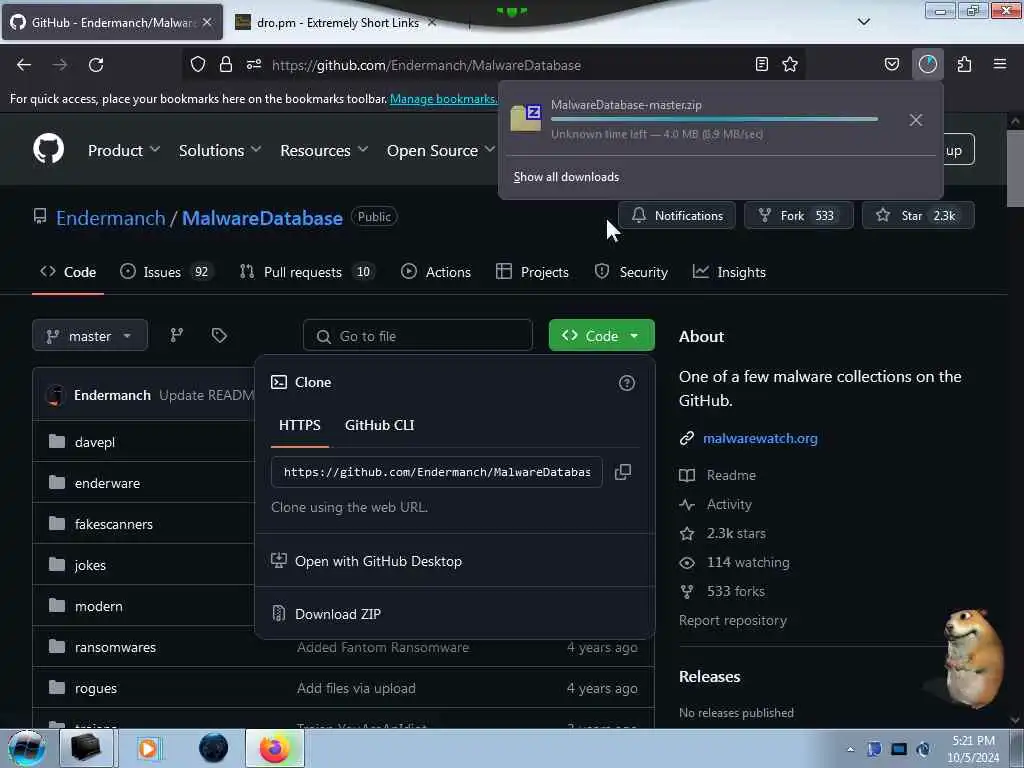Open the Pull requests tab
The width and height of the screenshot is (1024, 768).
pos(307,272)
